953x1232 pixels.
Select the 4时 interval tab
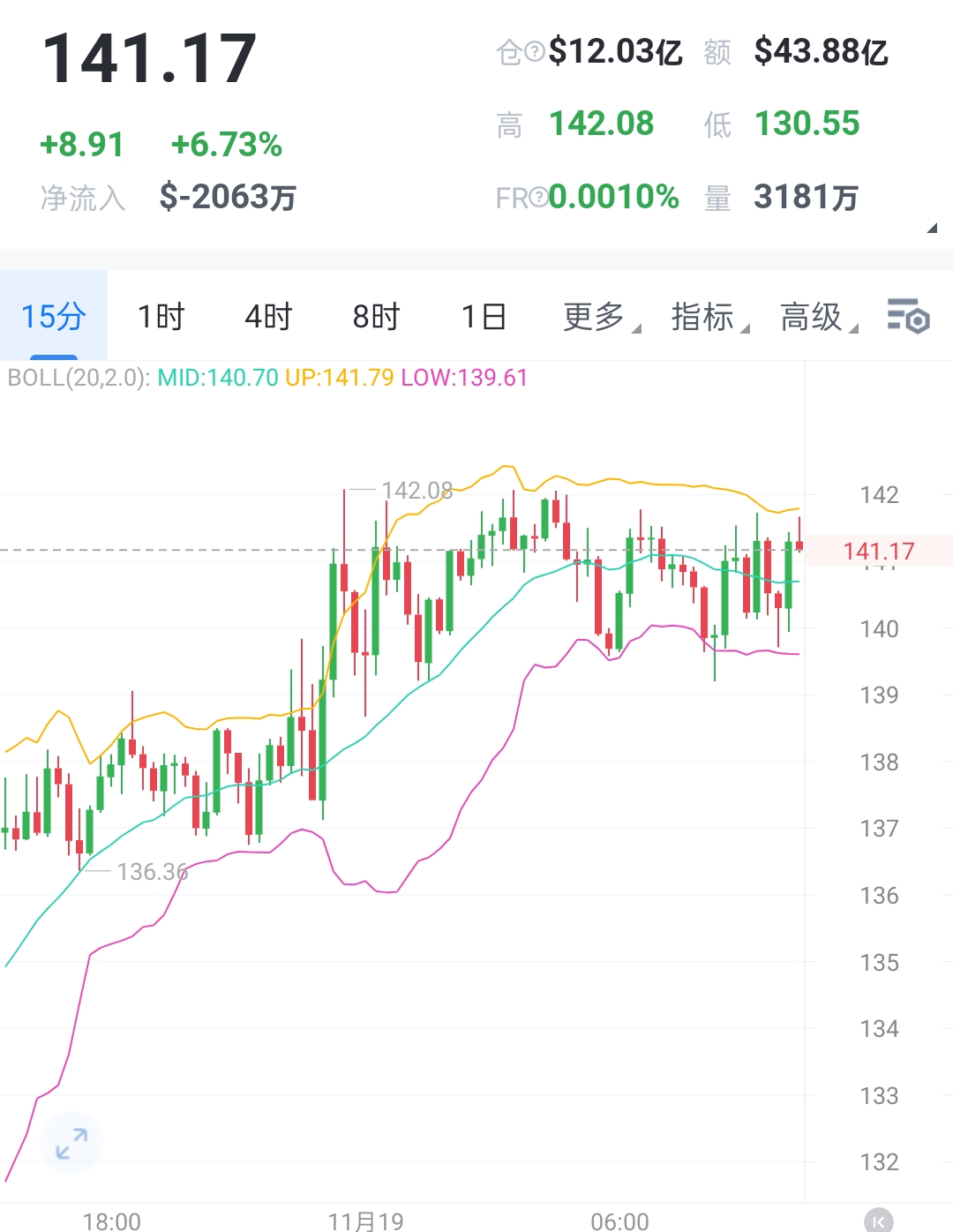tap(266, 316)
